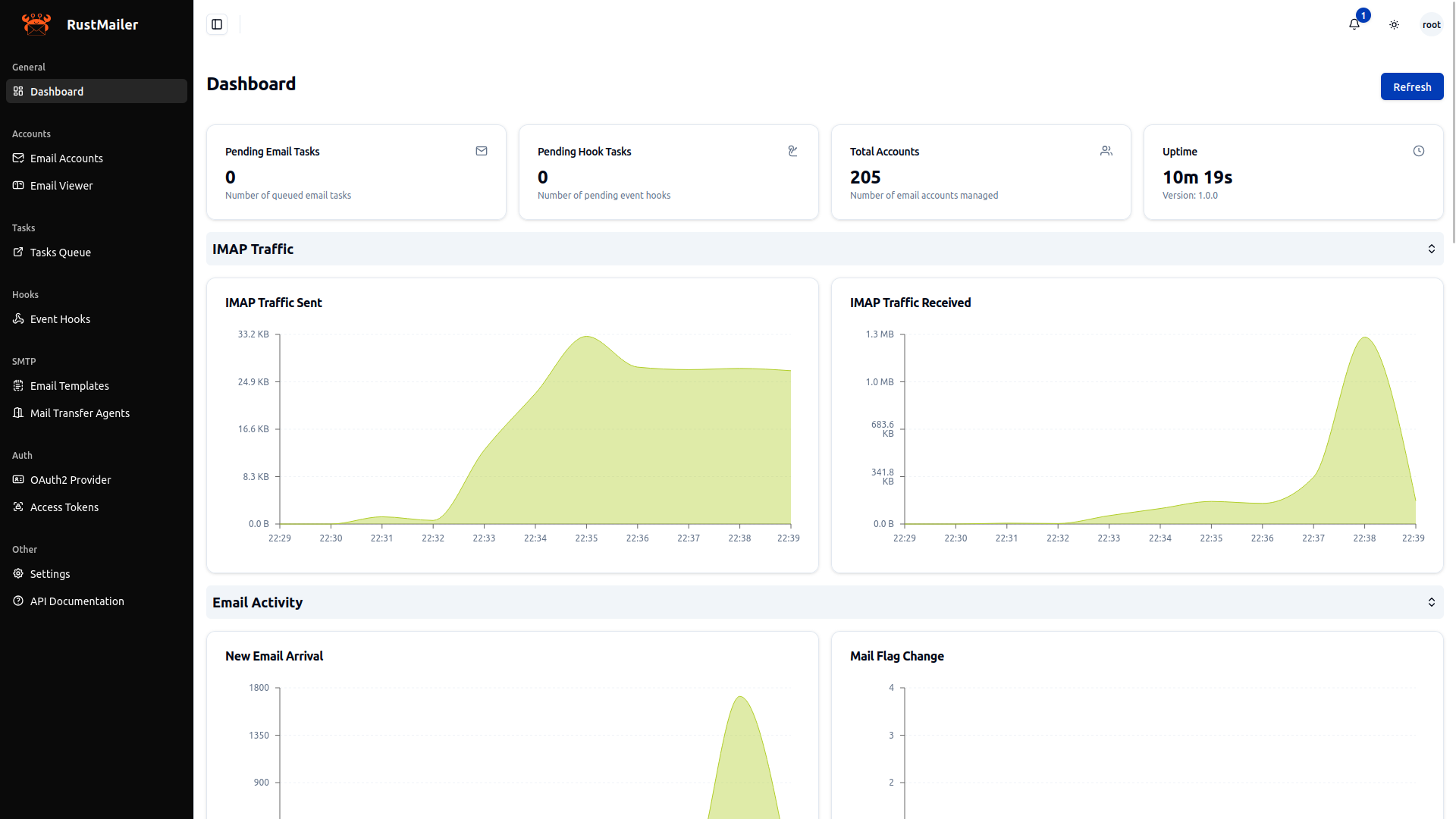
Task: Open the OAuth2 Provider page
Action: coord(71,479)
